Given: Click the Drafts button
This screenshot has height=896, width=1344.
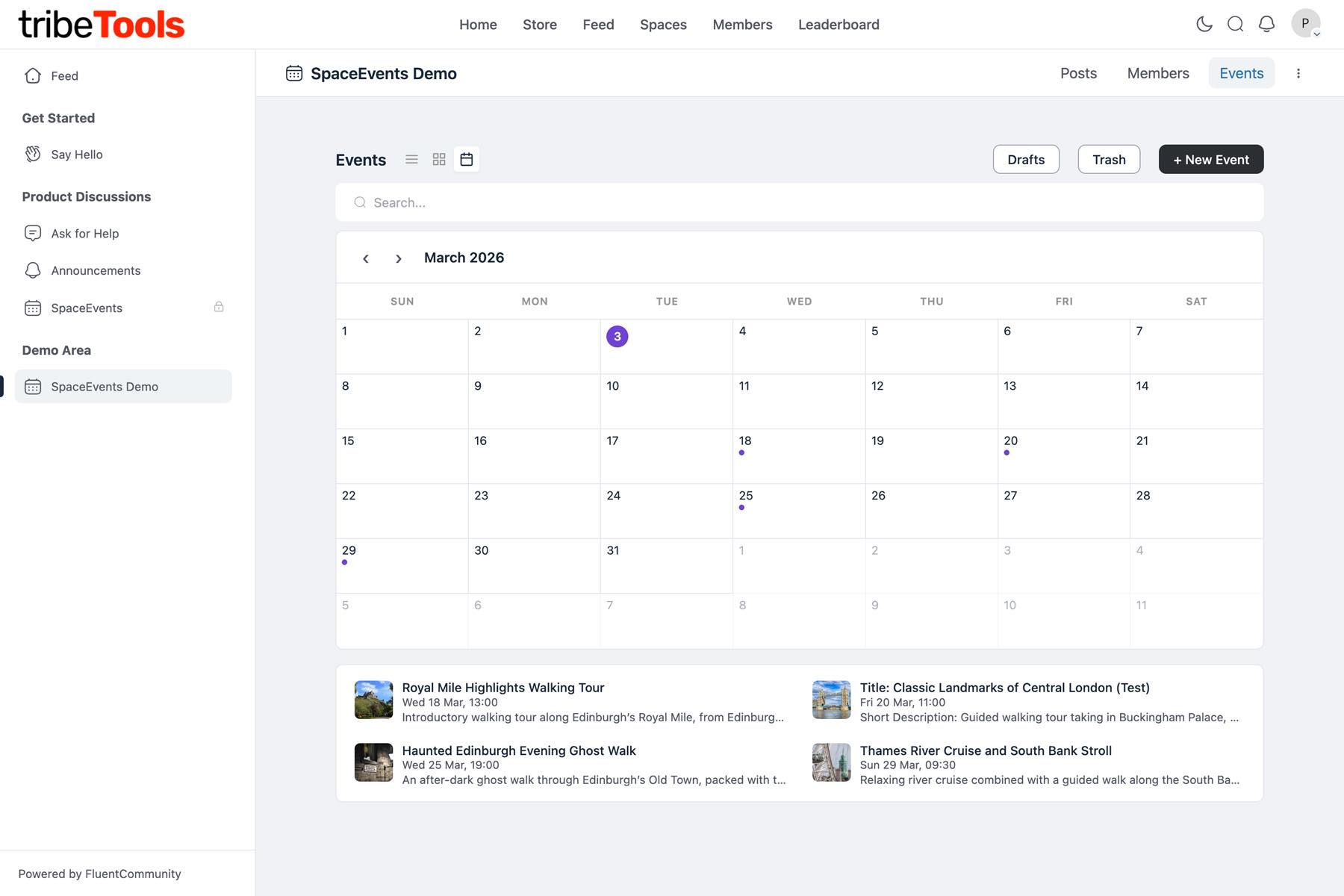Looking at the screenshot, I should (1026, 160).
